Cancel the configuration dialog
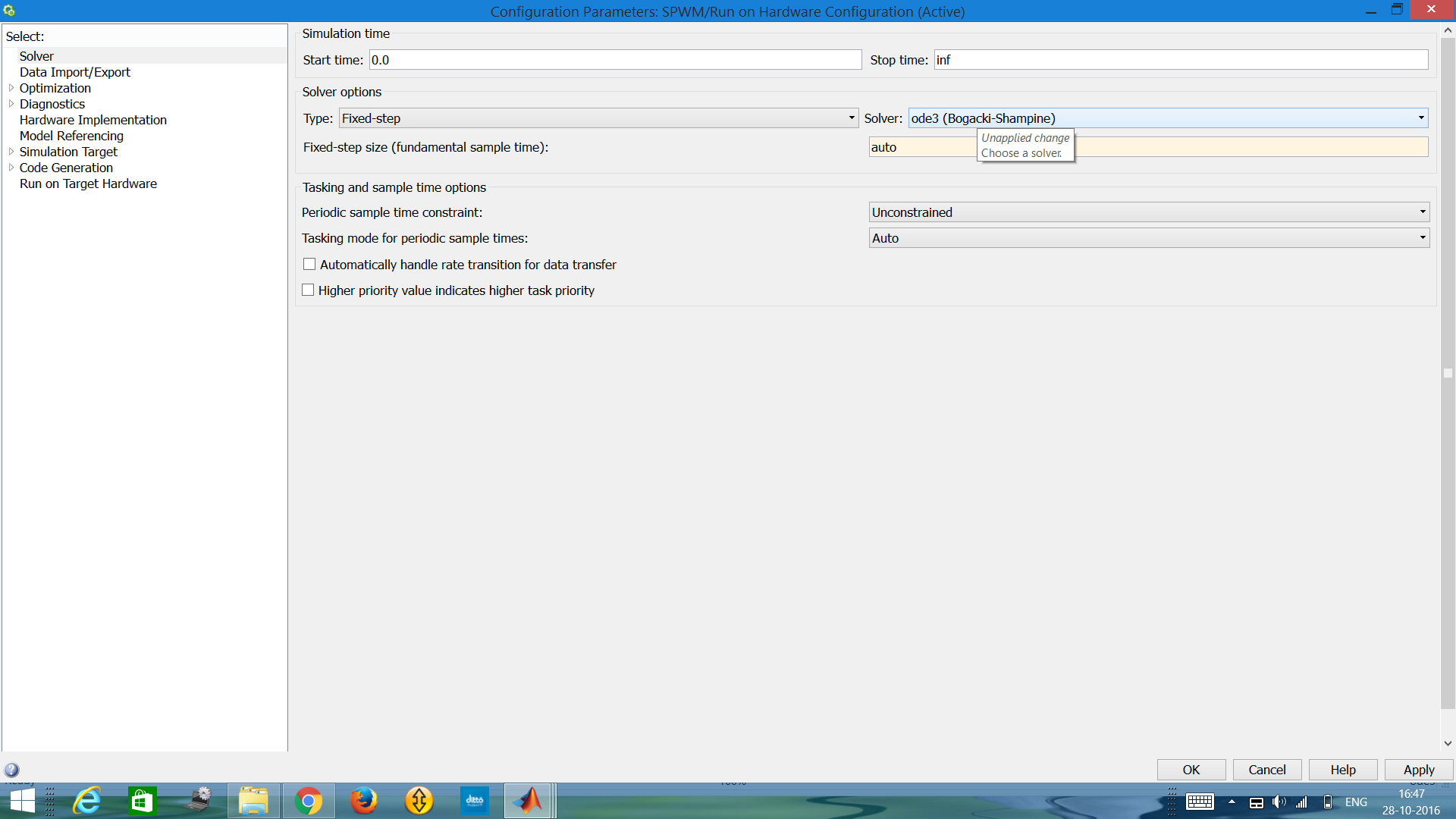Screen dimensions: 1456x819 coord(1266,769)
